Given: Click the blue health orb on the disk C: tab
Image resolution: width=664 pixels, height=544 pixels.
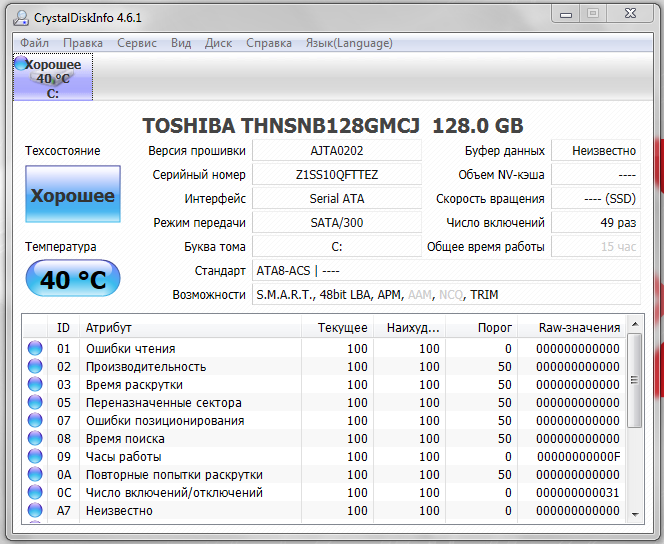Looking at the screenshot, I should pyautogui.click(x=20, y=64).
